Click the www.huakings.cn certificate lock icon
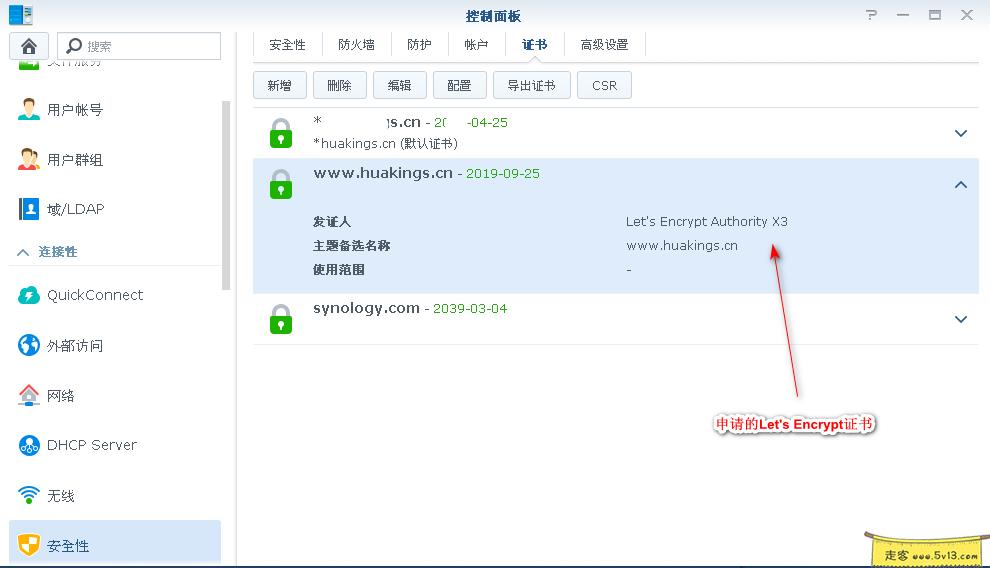This screenshot has width=990, height=568. [281, 184]
